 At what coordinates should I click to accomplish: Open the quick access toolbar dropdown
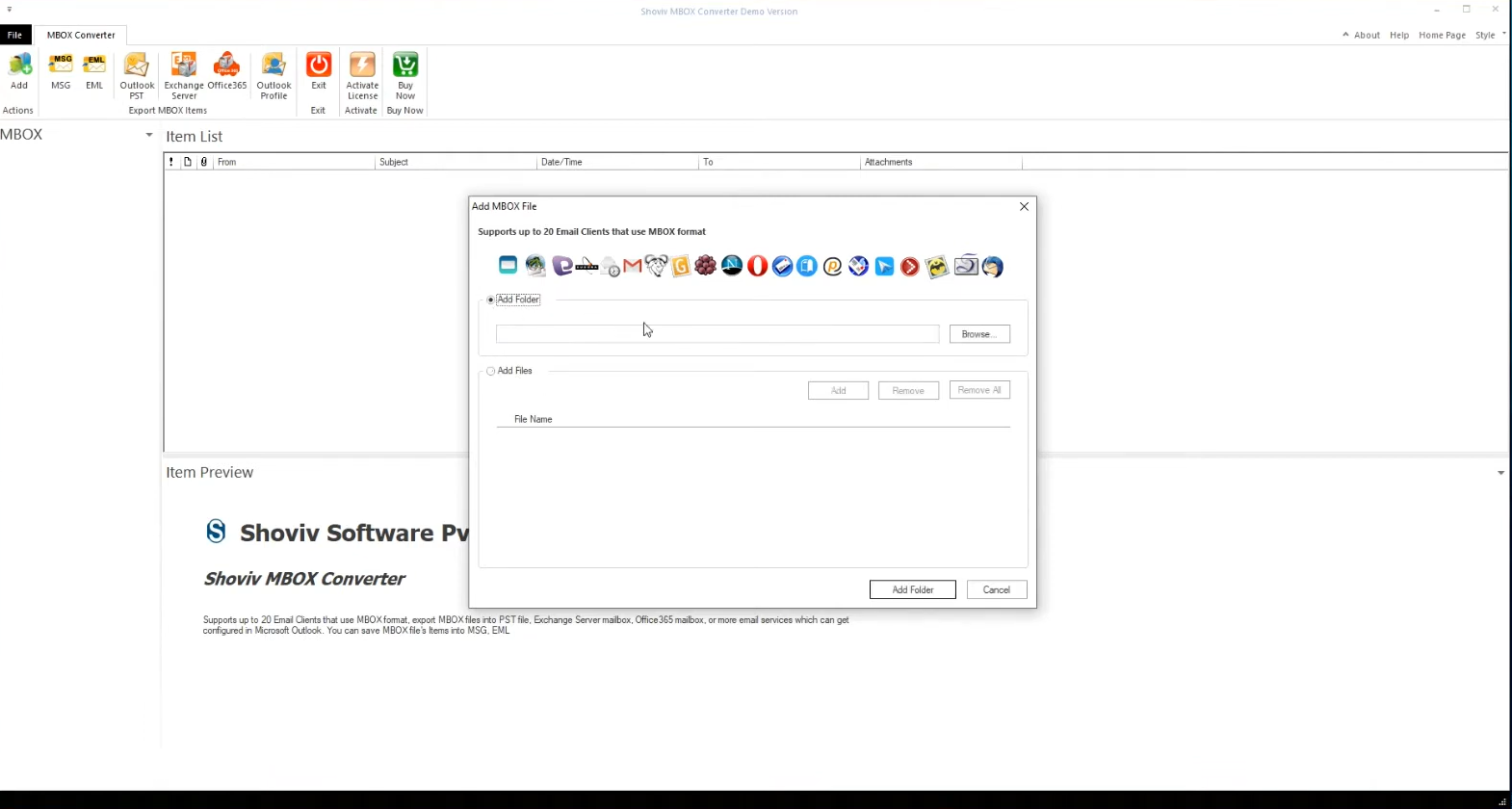(x=10, y=10)
